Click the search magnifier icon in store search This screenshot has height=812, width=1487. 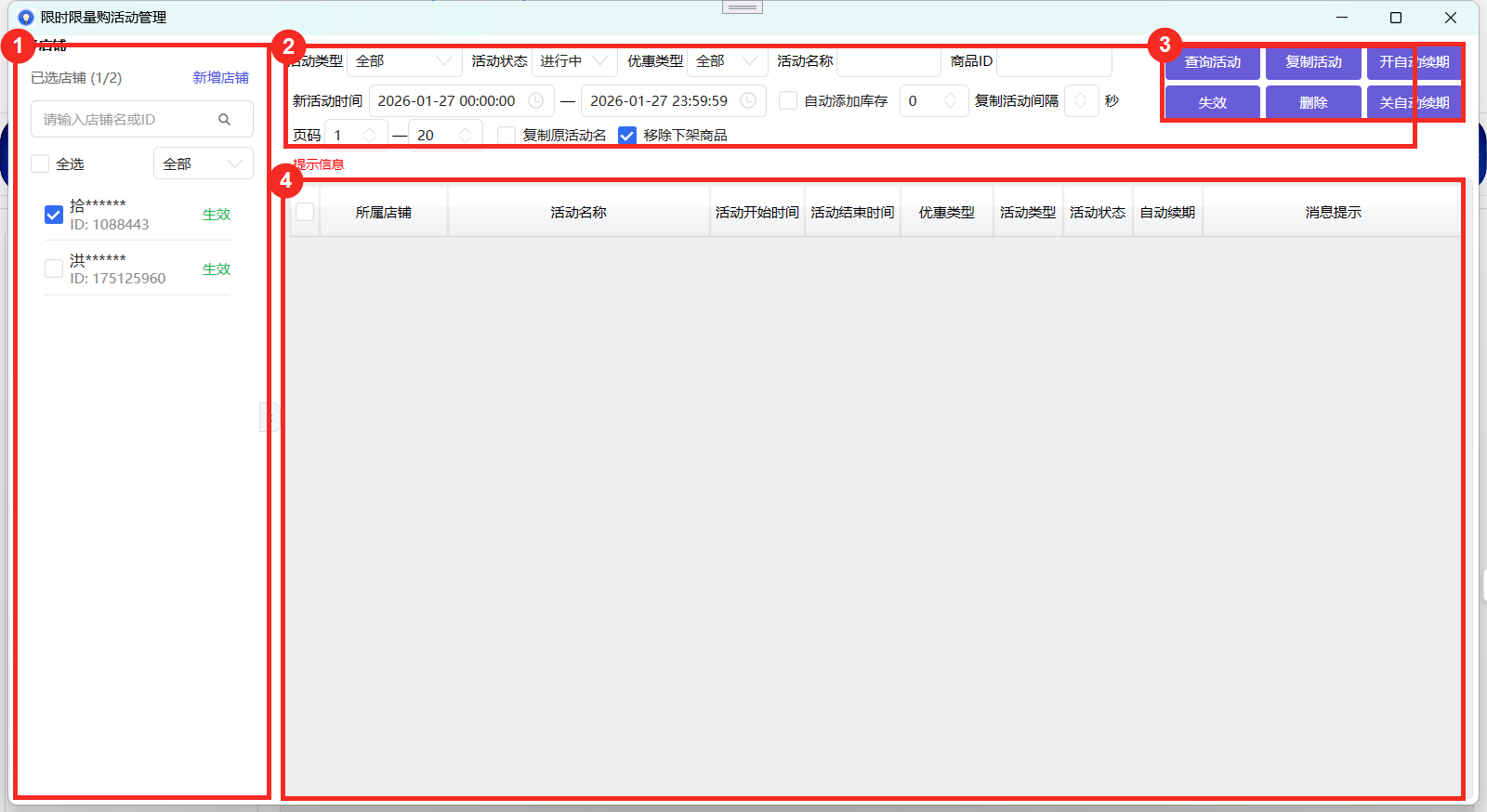224,119
